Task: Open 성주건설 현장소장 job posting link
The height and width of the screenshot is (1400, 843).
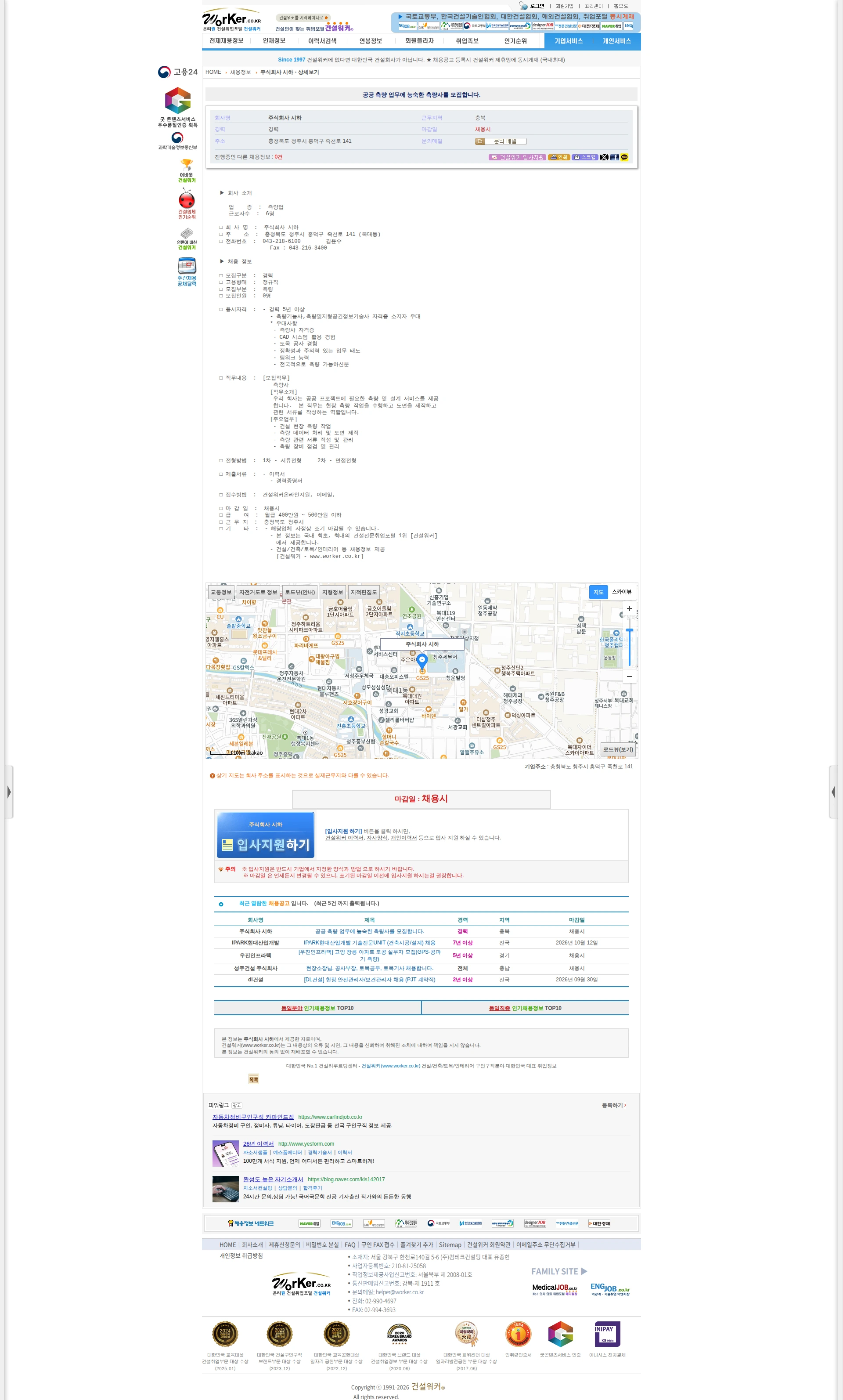Action: 369,968
